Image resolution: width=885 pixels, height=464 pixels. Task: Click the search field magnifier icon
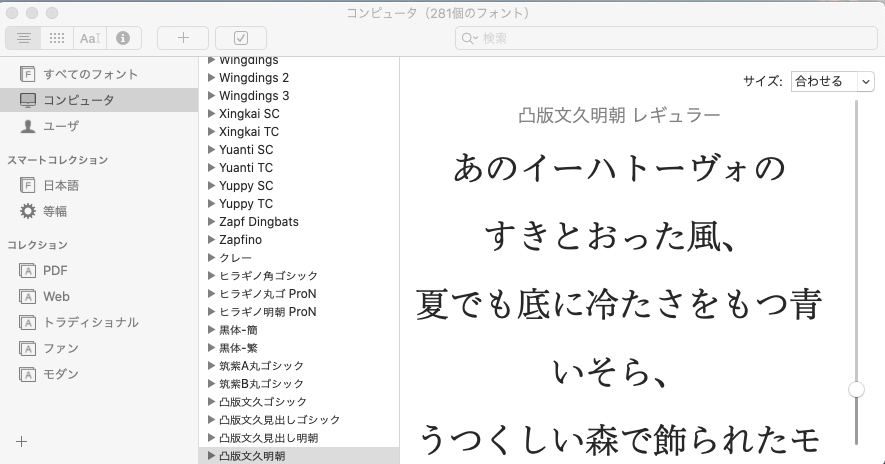coord(469,38)
